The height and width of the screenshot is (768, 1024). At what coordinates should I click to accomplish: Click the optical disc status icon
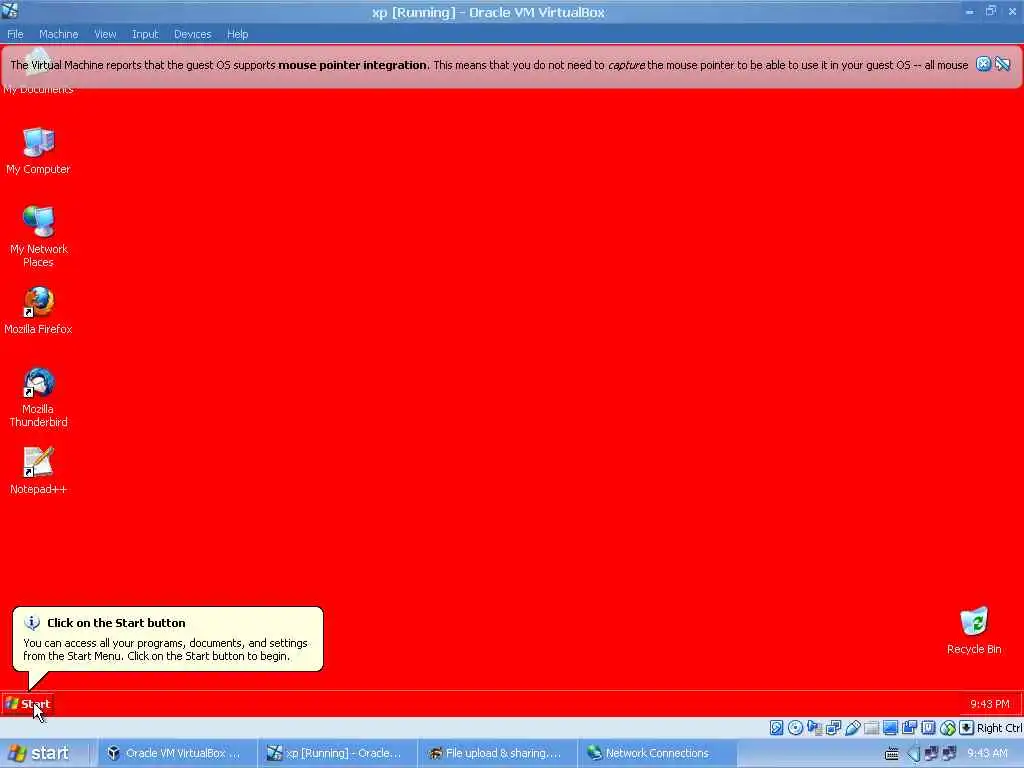(x=795, y=728)
